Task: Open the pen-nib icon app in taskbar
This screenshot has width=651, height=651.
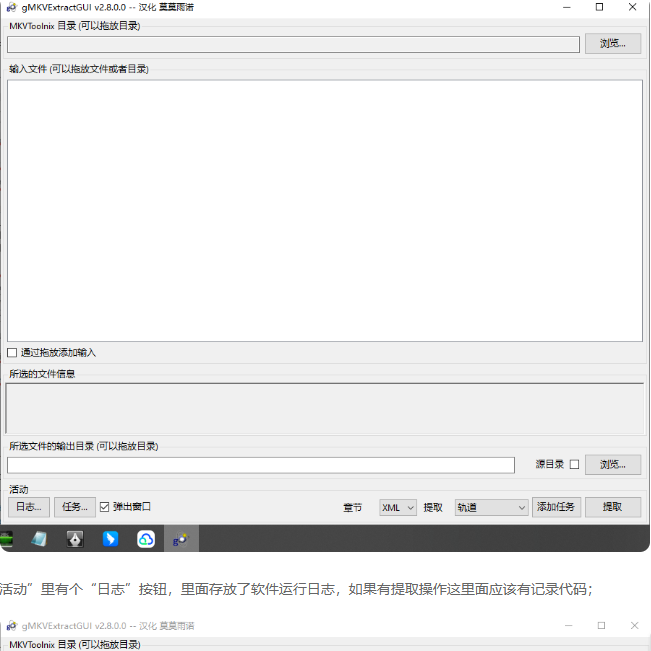Action: click(75, 539)
